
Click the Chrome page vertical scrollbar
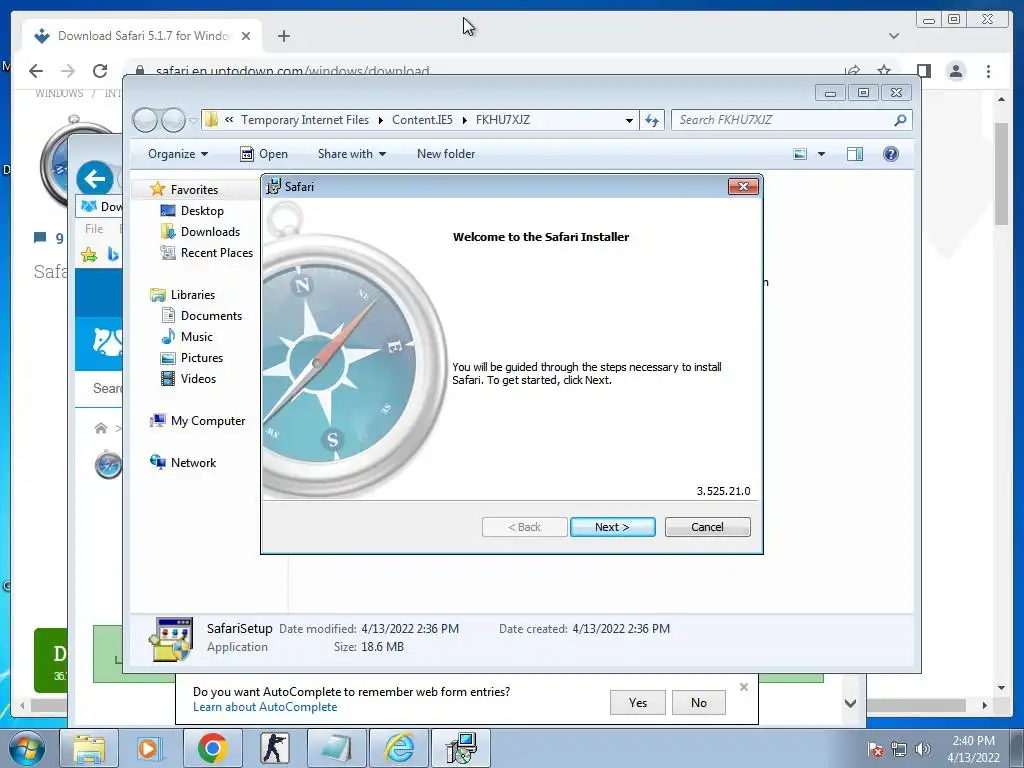pyautogui.click(x=1001, y=174)
